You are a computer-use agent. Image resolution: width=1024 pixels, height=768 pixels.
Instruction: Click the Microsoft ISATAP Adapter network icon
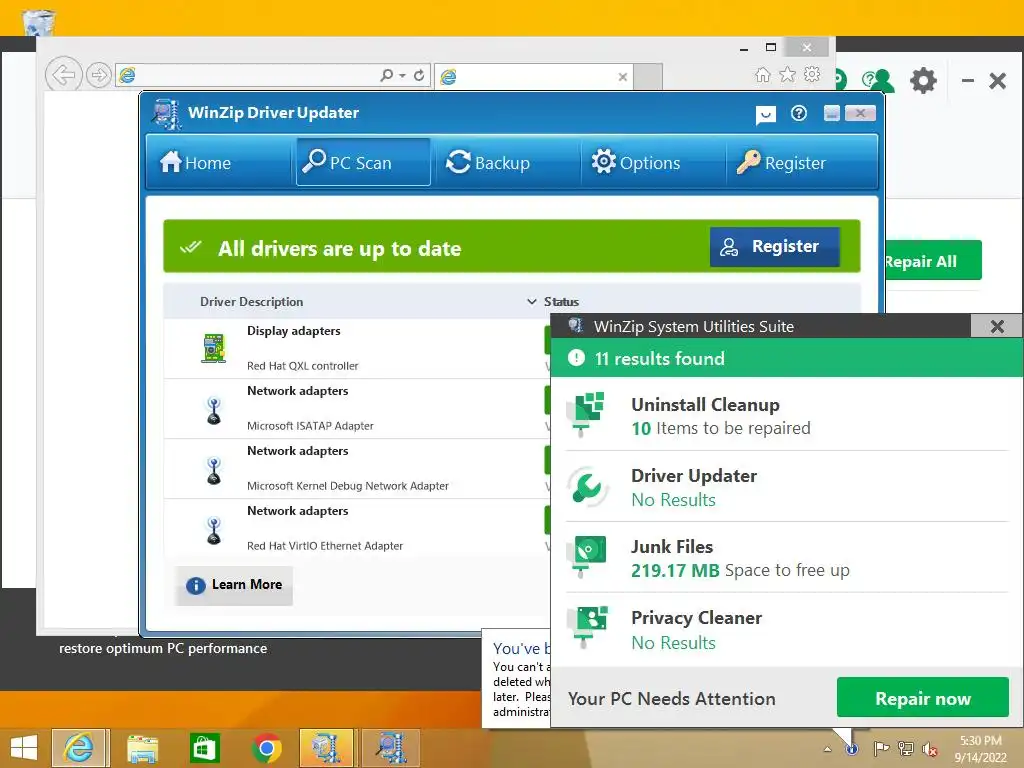(x=214, y=411)
